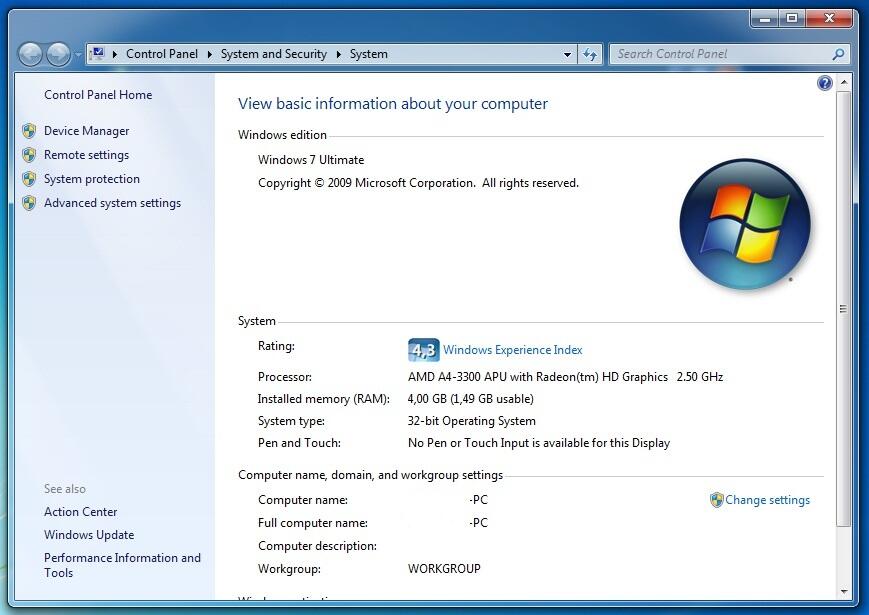Click the shield icon beside Device Manager
Image resolution: width=869 pixels, height=615 pixels.
point(29,131)
